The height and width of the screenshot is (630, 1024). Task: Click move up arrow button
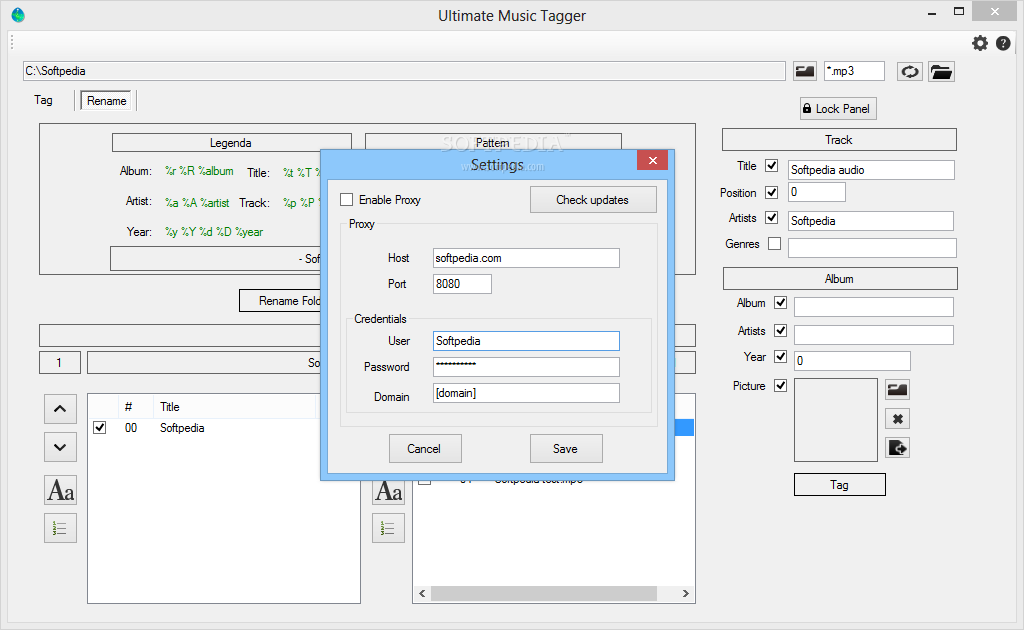(60, 409)
